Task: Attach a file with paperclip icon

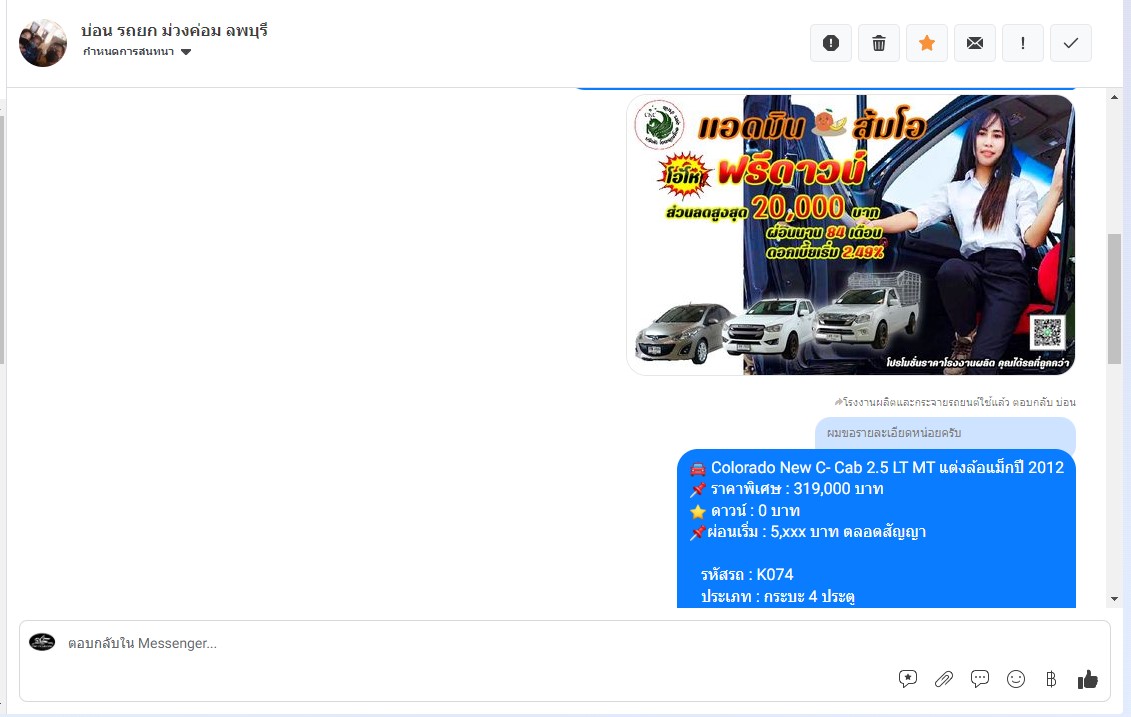Action: (943, 679)
